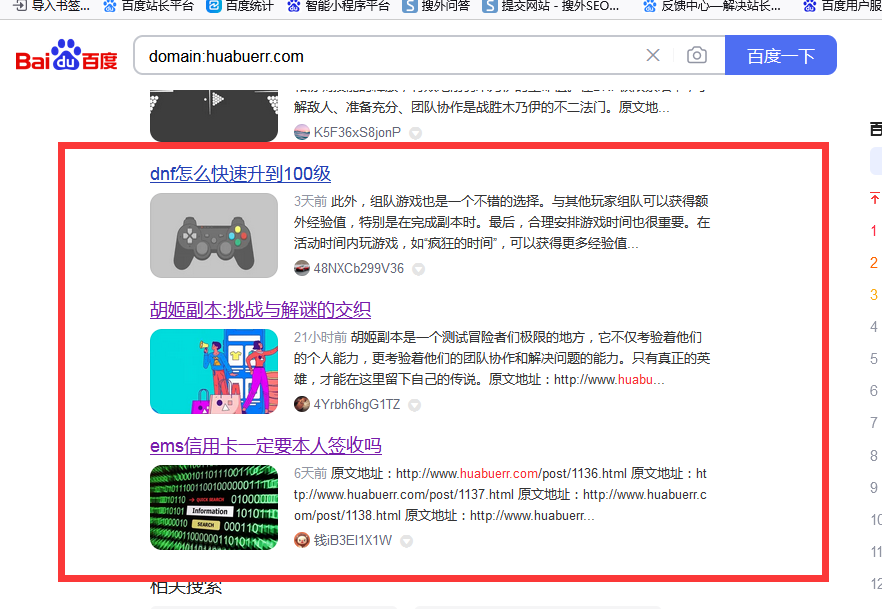Open author 48NXCb299V36 profile
This screenshot has height=609, width=882.
[x=359, y=268]
